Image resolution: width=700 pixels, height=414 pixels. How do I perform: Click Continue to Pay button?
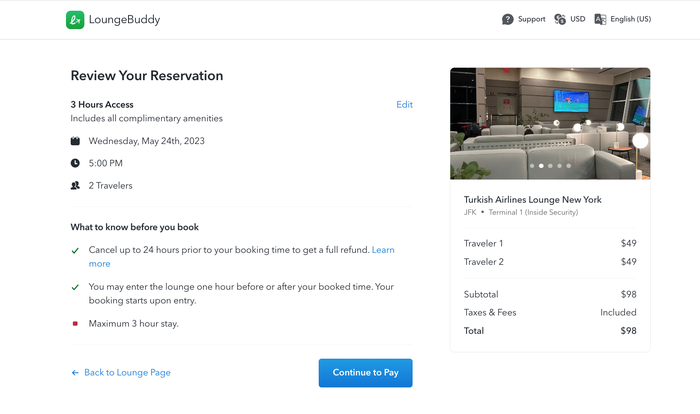(x=366, y=373)
